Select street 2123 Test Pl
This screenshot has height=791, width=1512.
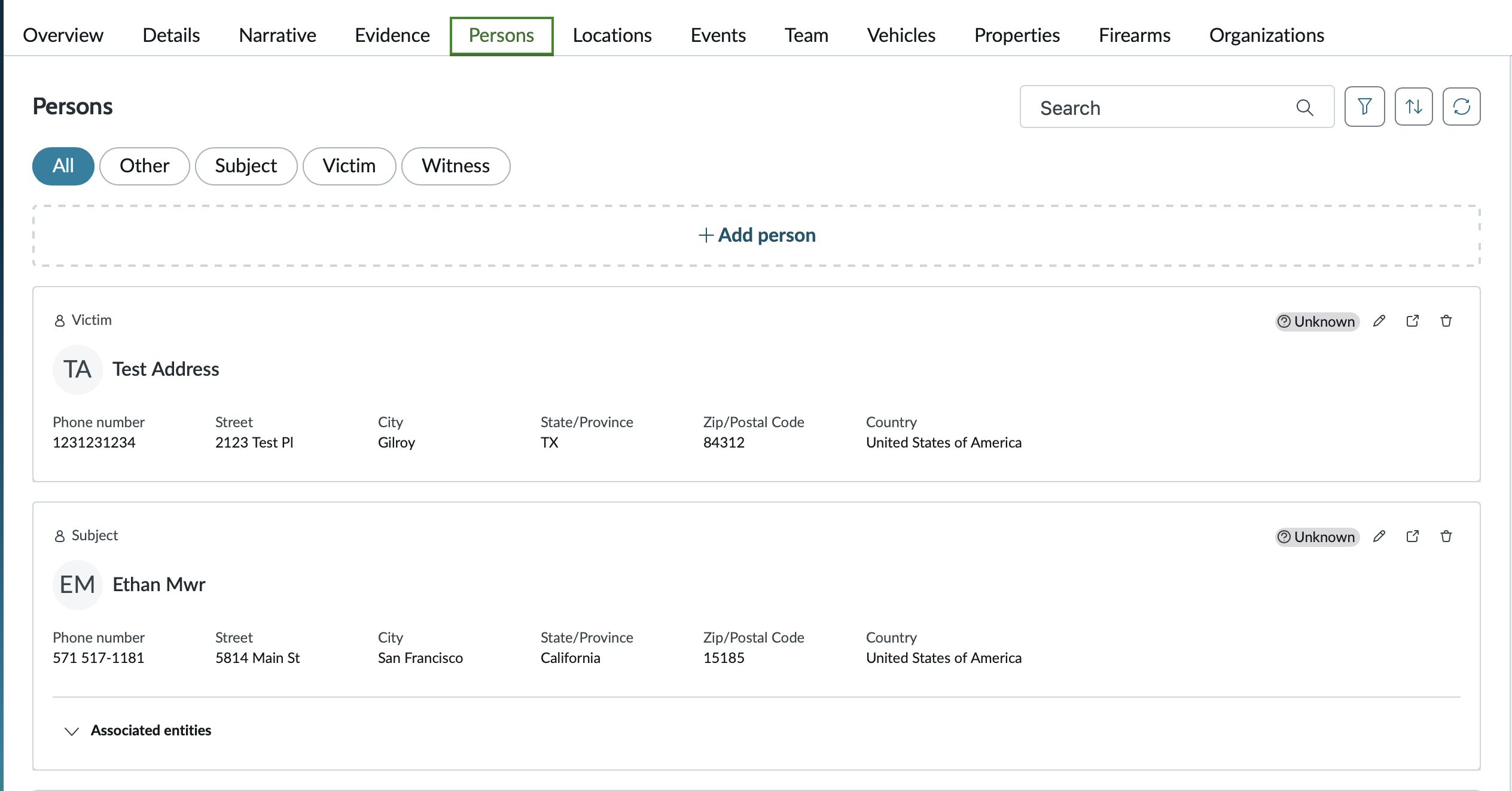click(254, 443)
